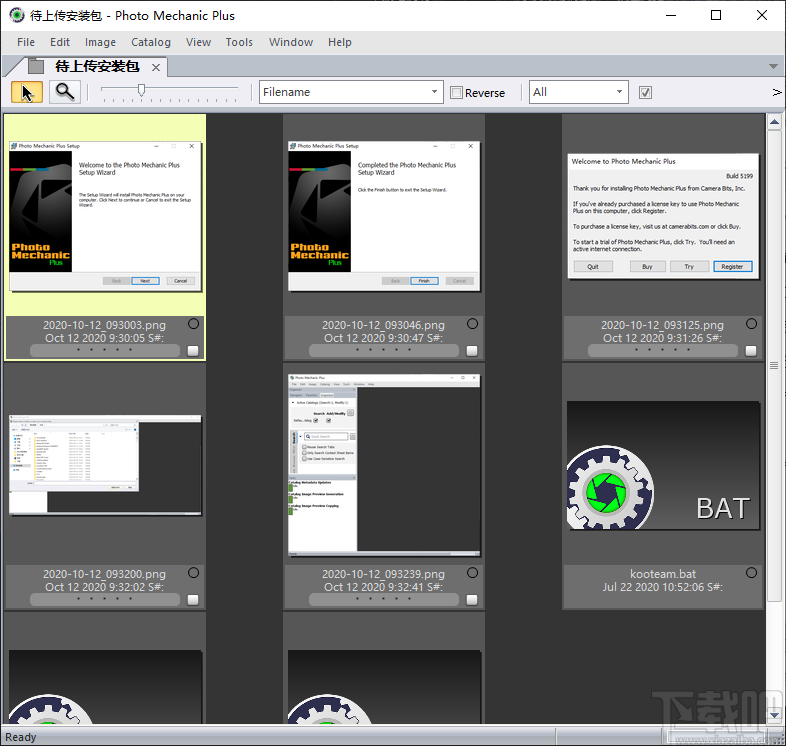This screenshot has width=786, height=746.
Task: Click the color class circle on kooteam.bat
Action: point(751,573)
